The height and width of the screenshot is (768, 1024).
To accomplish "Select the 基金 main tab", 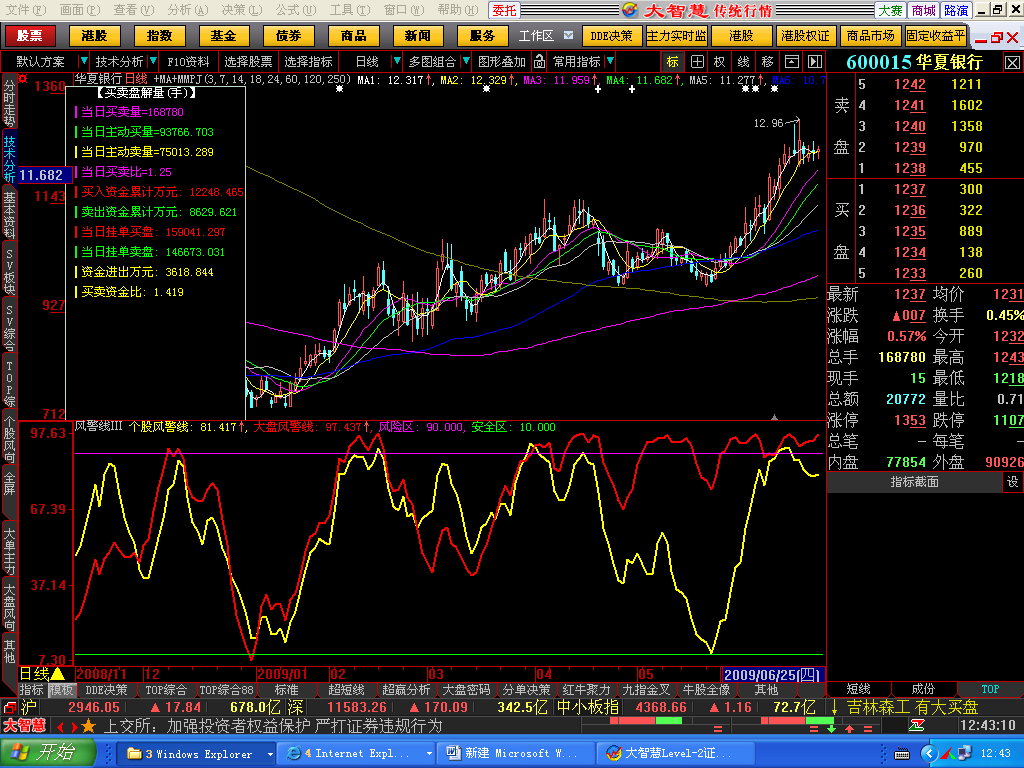I will (223, 35).
